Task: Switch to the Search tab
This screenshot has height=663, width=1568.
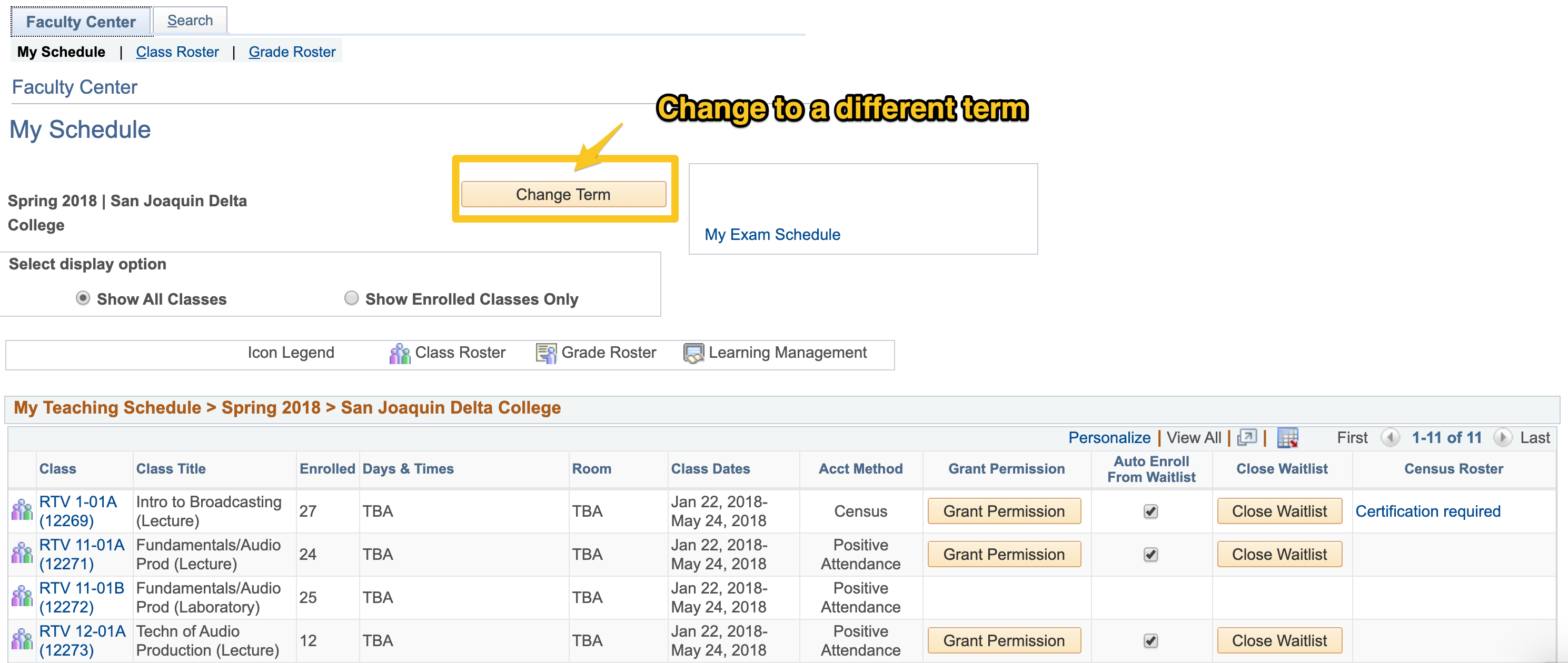Action: 190,20
